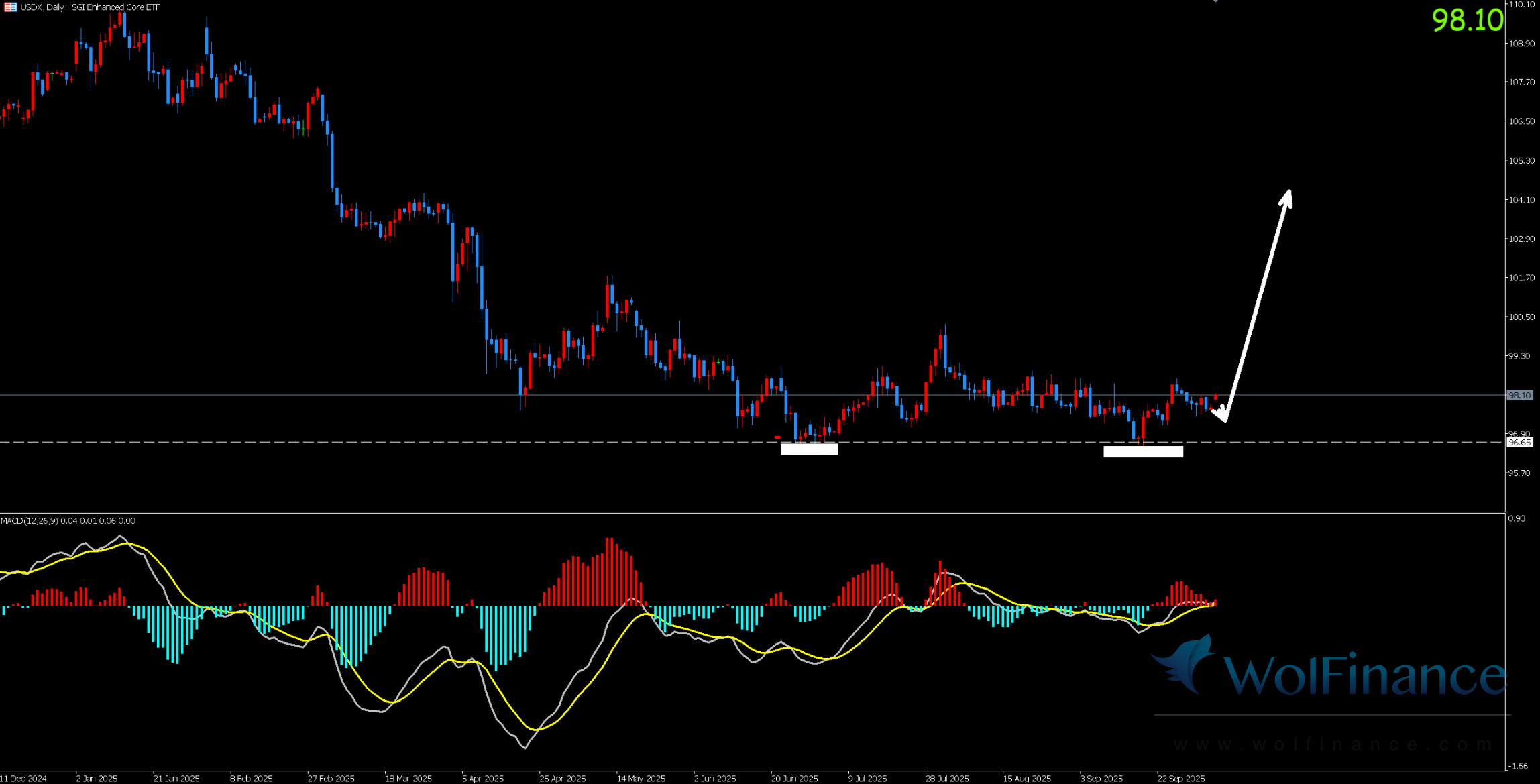Click the small triangle marker at top edge
Viewport: 1540px width, 784px height.
[x=1215, y=1]
